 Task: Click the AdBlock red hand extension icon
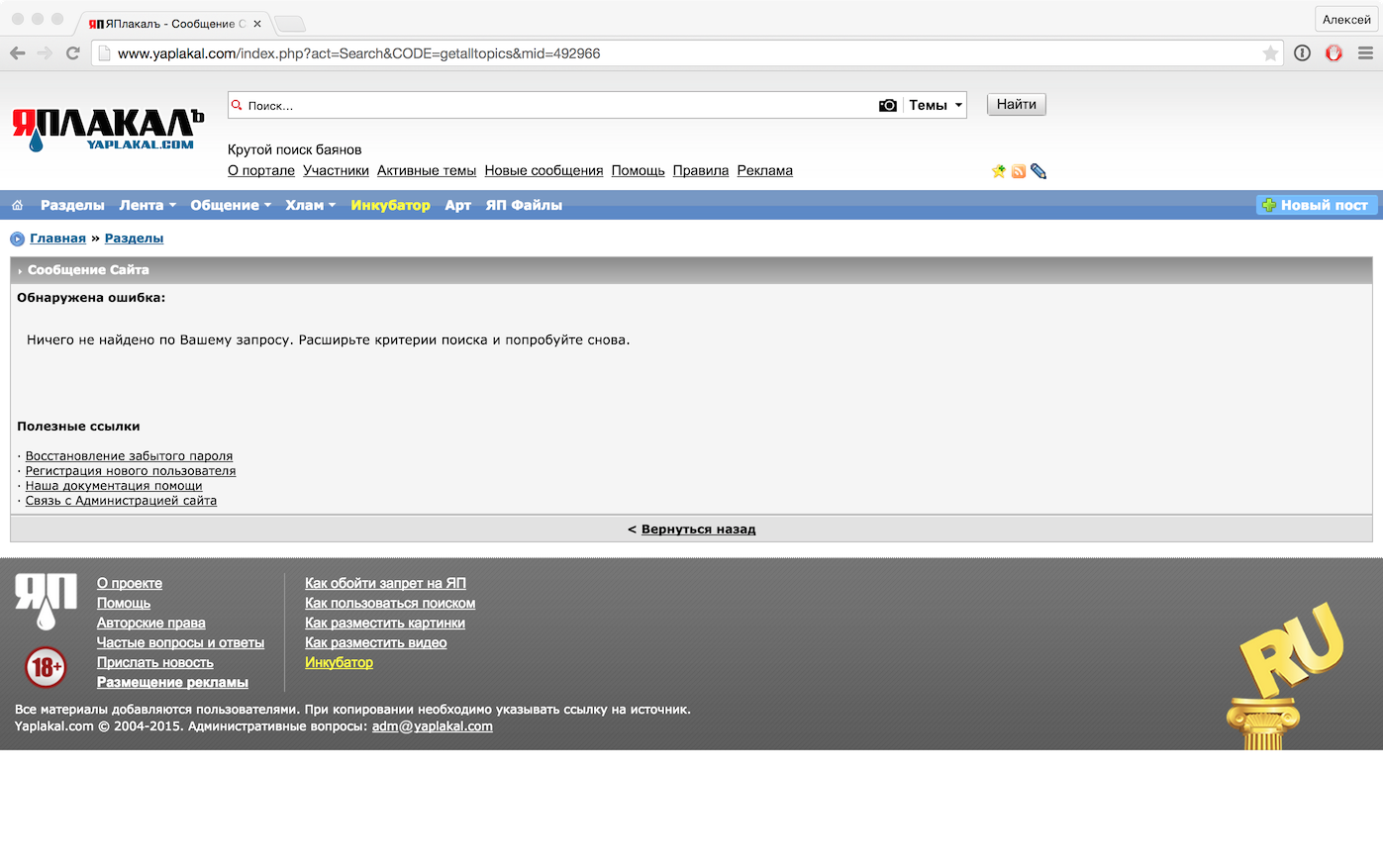coord(1334,53)
